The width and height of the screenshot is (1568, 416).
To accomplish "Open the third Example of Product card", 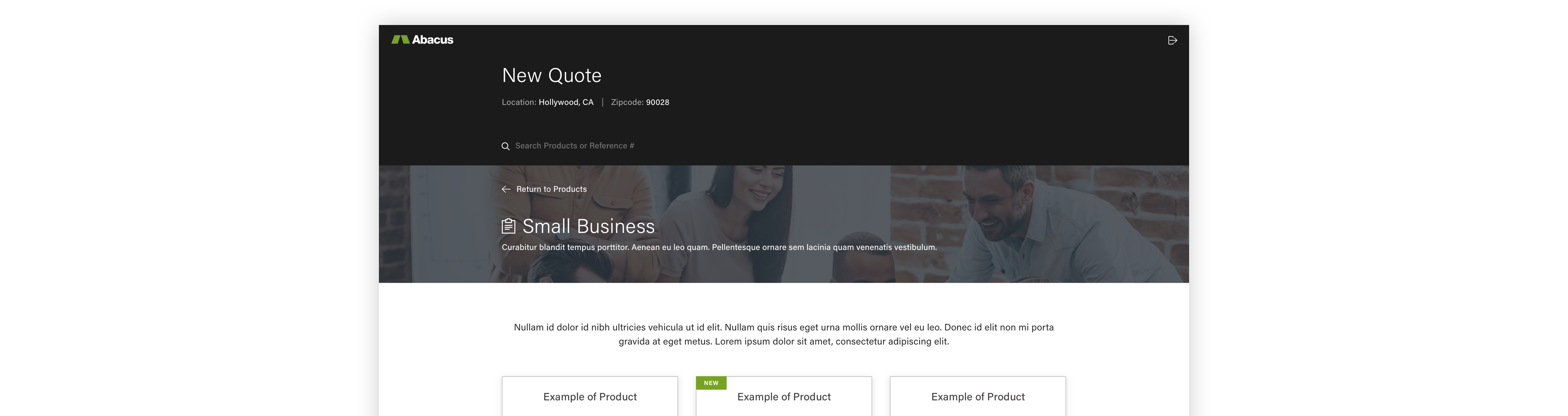I will point(977,397).
